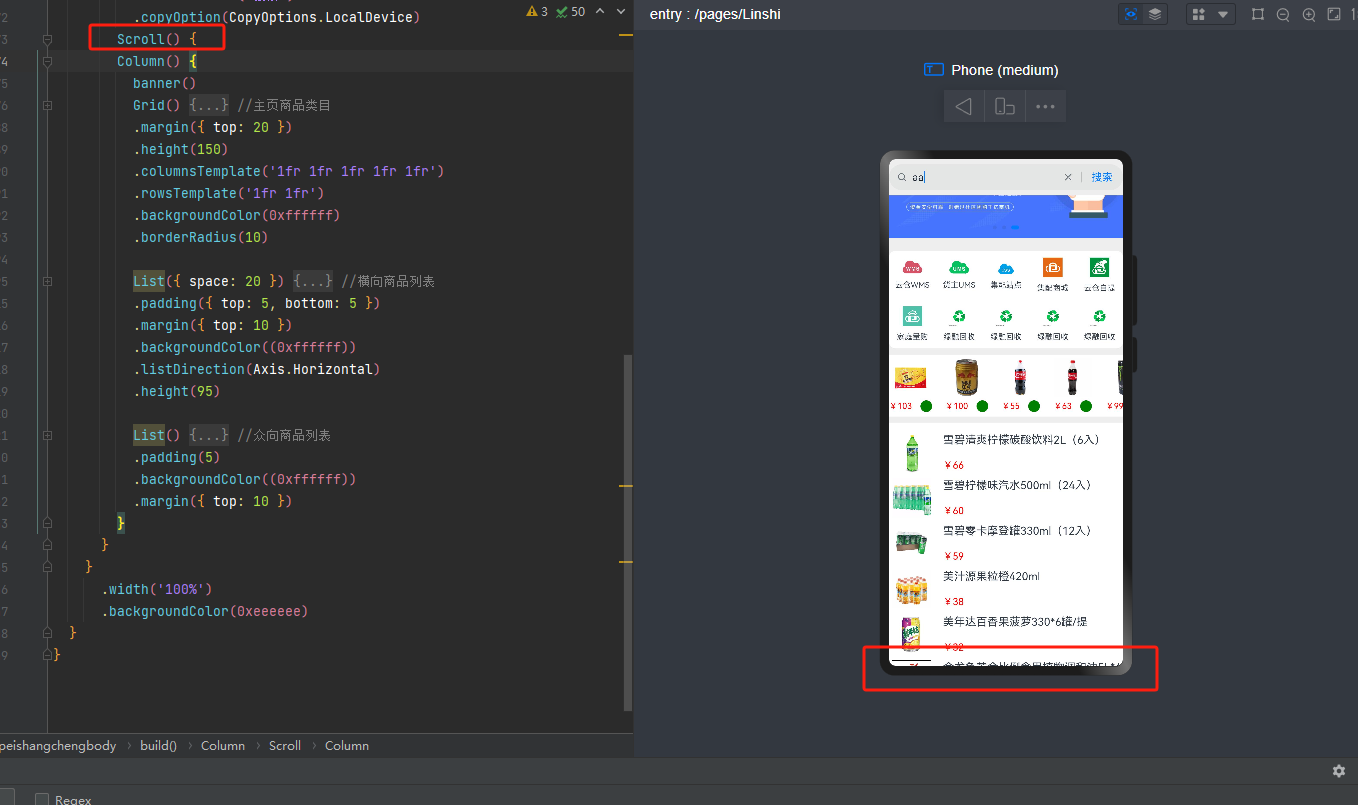
Task: Jump to next highlighted error with down arrow
Action: tap(620, 12)
